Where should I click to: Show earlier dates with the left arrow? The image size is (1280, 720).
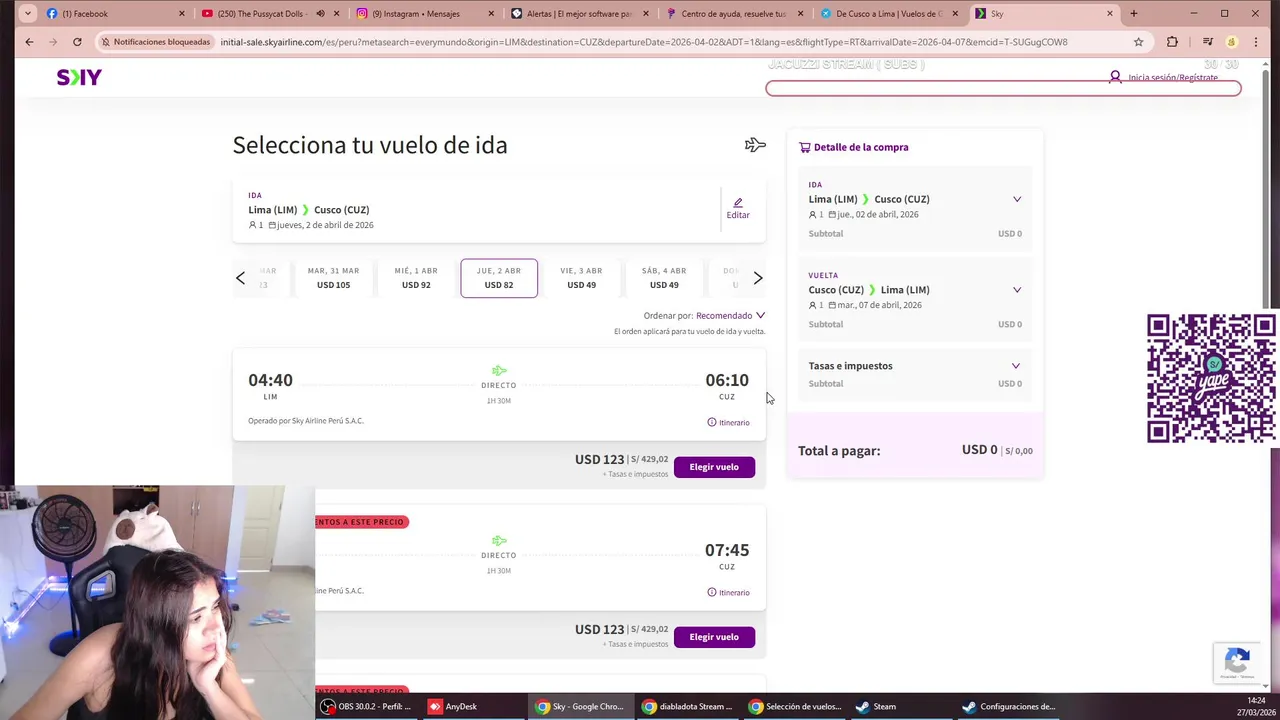tap(240, 278)
